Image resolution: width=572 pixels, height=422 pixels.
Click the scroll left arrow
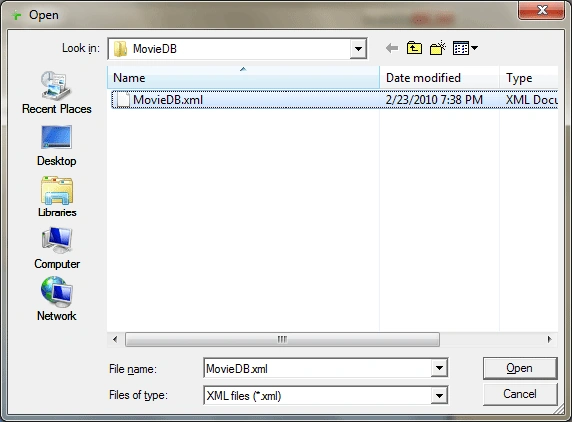click(x=115, y=339)
